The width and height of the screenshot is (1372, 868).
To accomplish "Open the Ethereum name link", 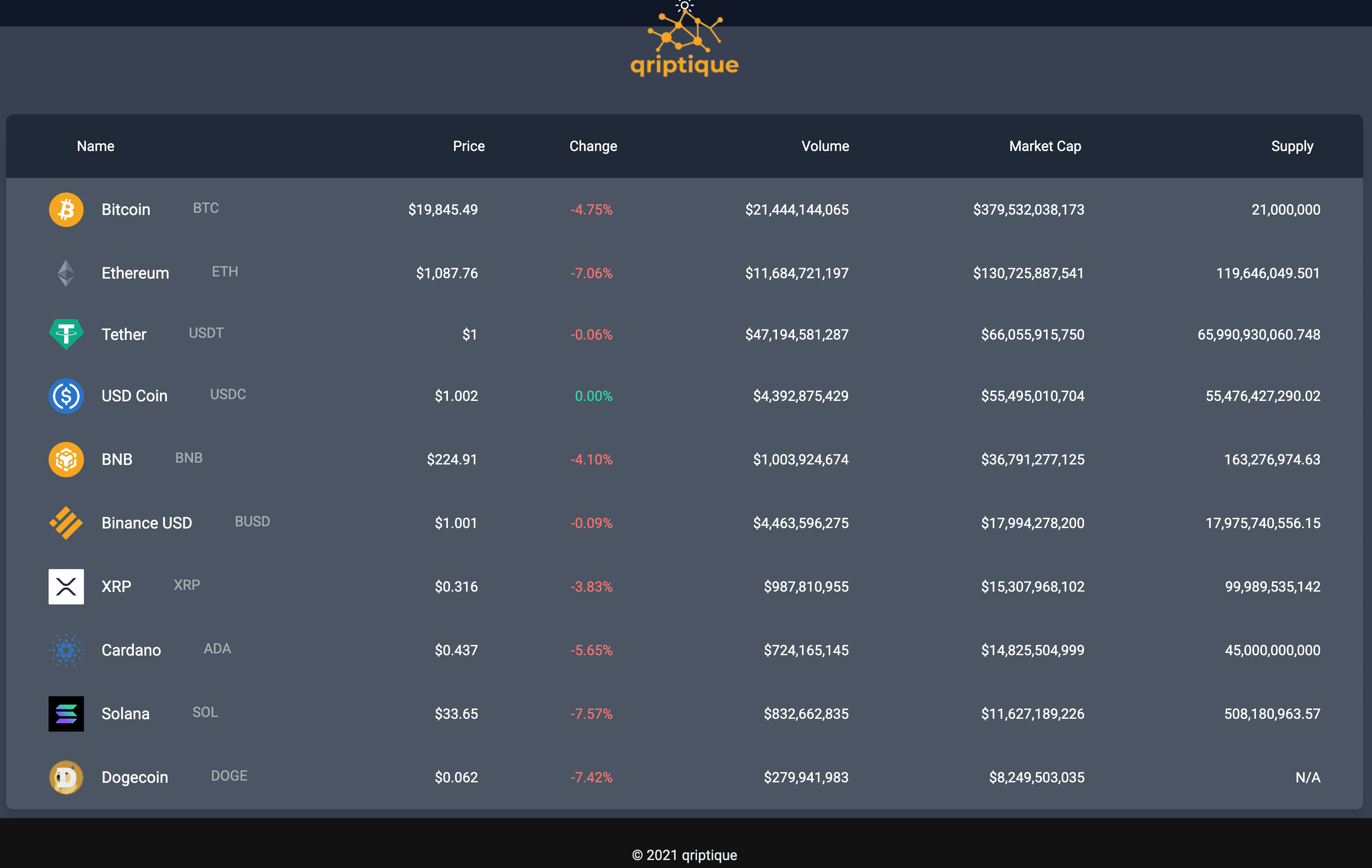I will pyautogui.click(x=135, y=273).
